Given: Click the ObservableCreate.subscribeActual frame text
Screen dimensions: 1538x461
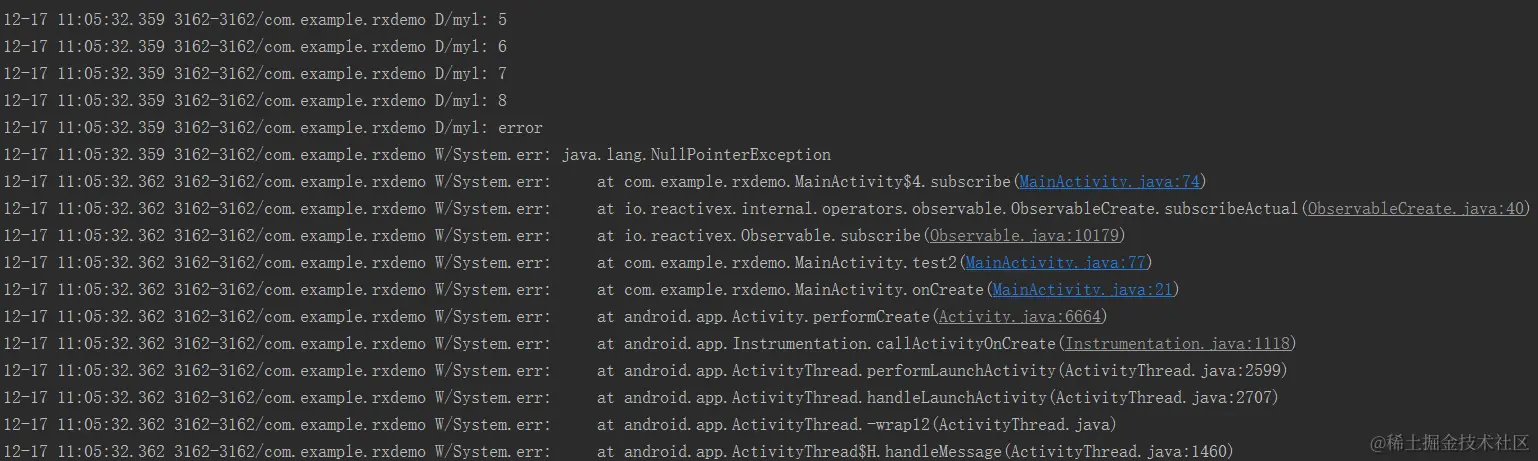Looking at the screenshot, I should [x=962, y=209].
